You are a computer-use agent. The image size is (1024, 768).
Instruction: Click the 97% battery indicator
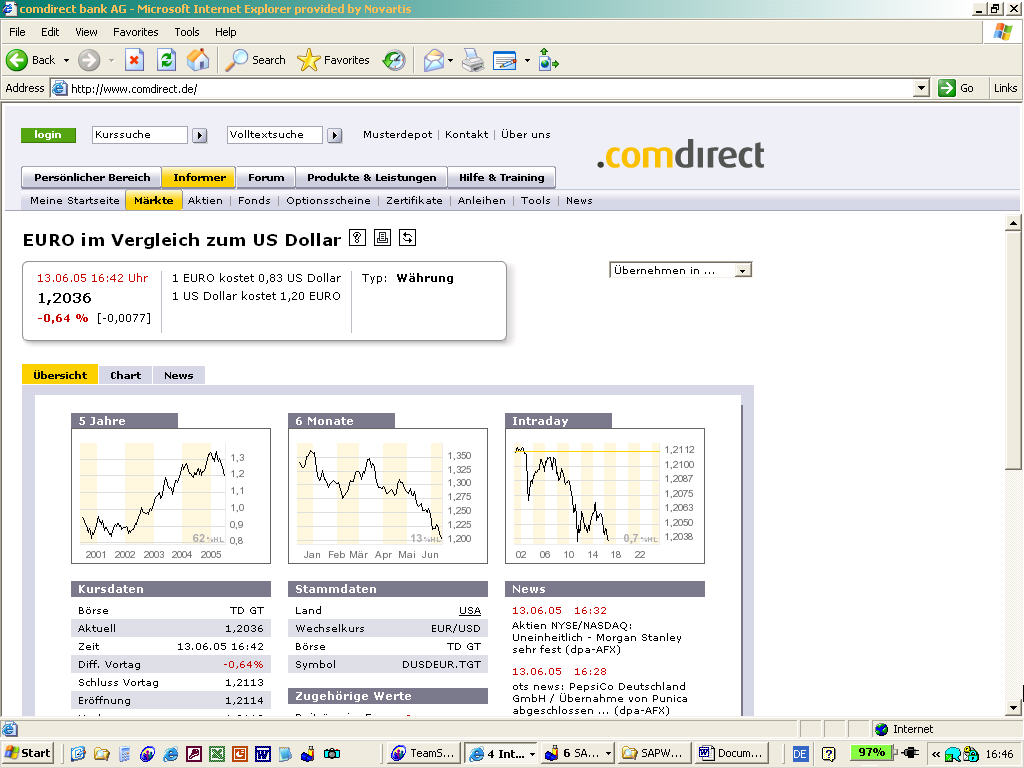coord(871,753)
